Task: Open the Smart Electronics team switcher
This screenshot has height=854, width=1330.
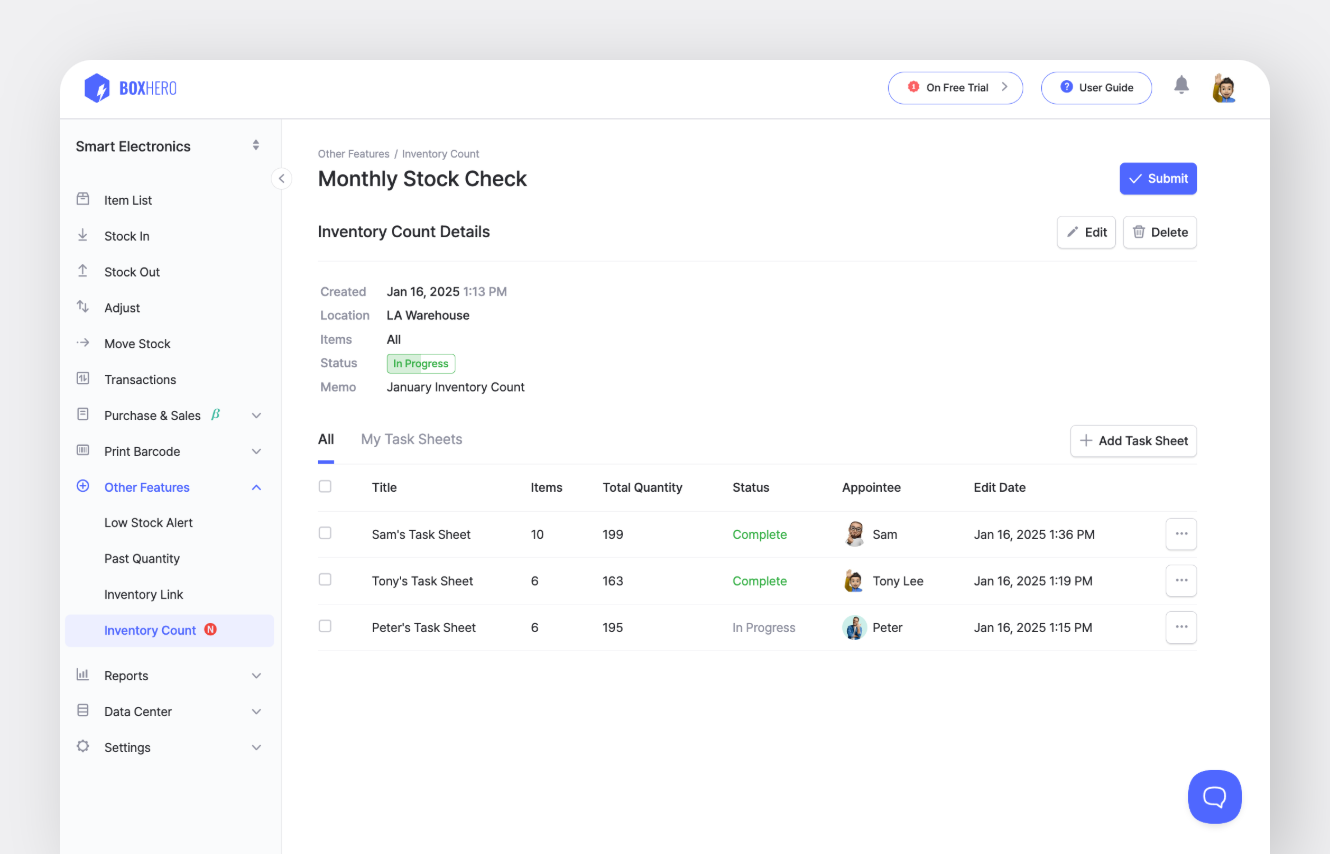Action: click(168, 146)
